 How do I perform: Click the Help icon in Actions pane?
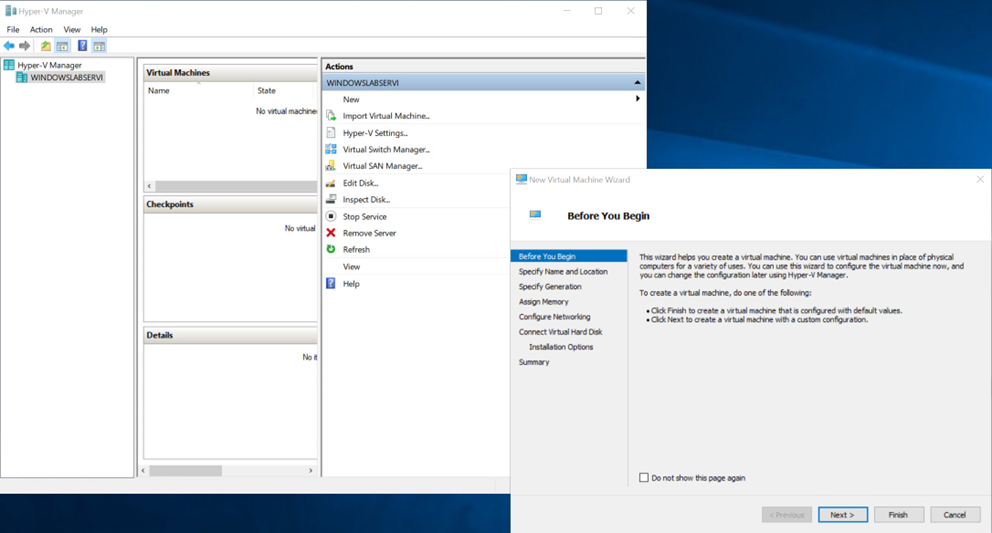pos(331,284)
